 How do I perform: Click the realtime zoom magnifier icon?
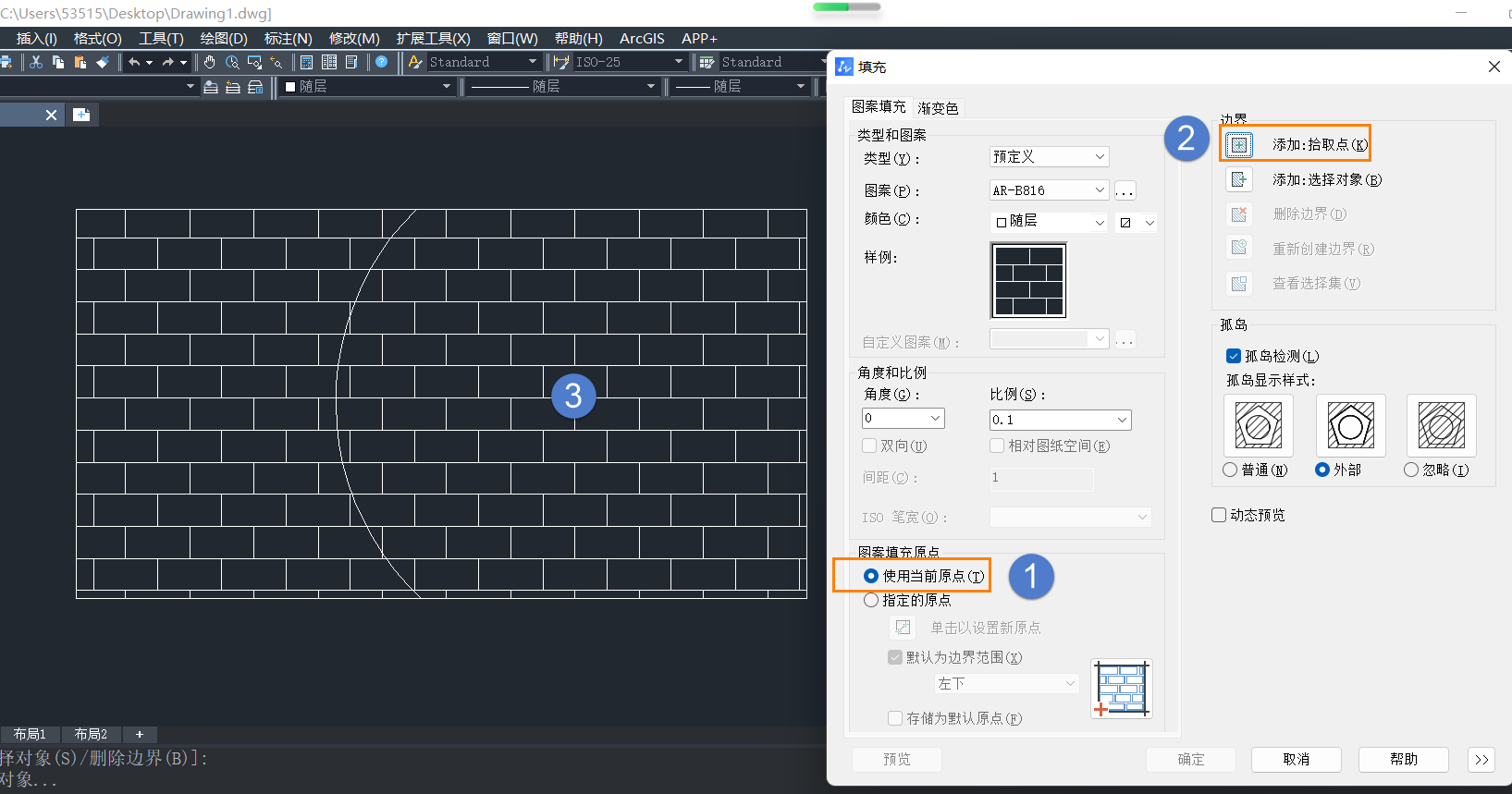pyautogui.click(x=232, y=62)
